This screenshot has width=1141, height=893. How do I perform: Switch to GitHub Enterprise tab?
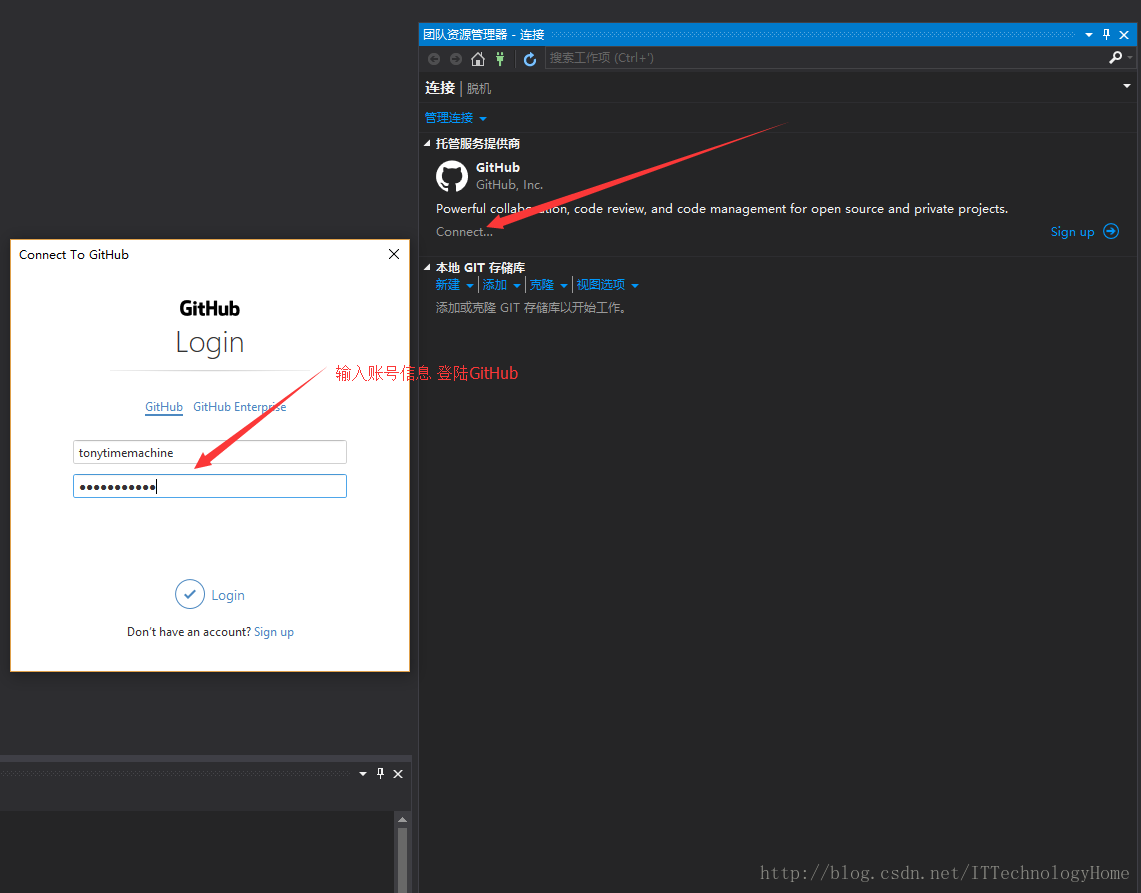239,407
